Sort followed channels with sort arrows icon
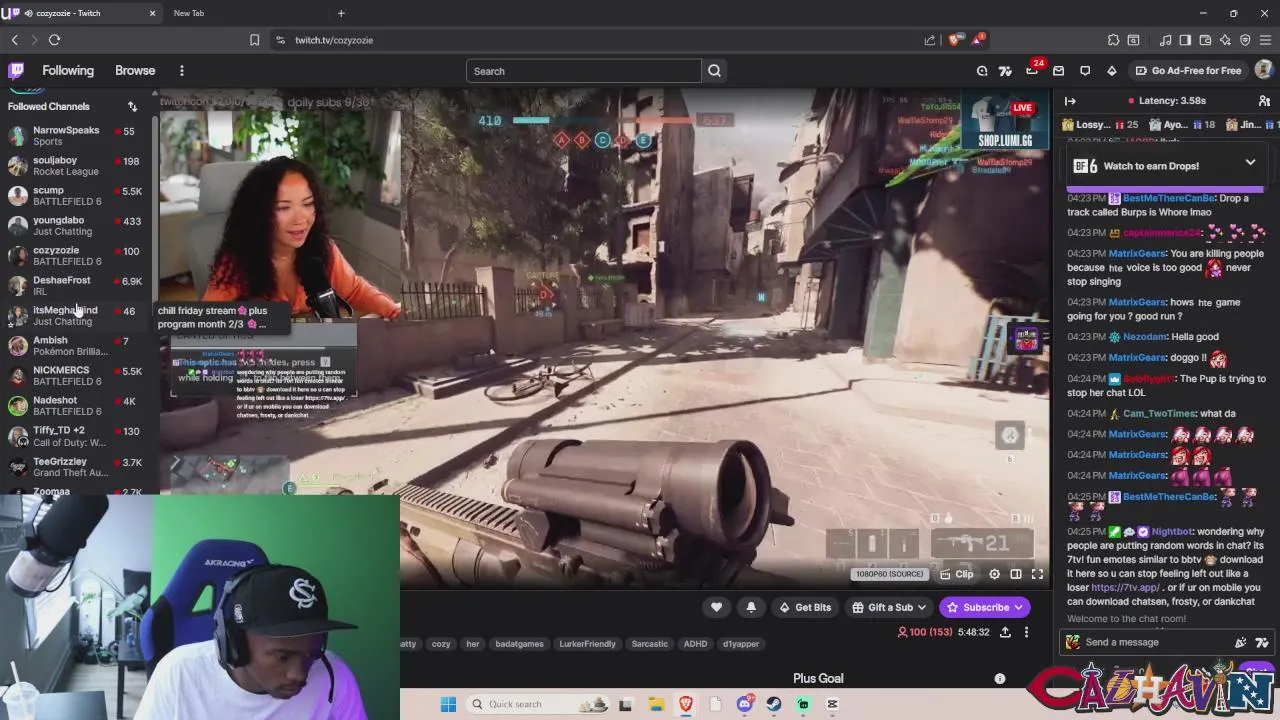The height and width of the screenshot is (720, 1280). click(132, 106)
